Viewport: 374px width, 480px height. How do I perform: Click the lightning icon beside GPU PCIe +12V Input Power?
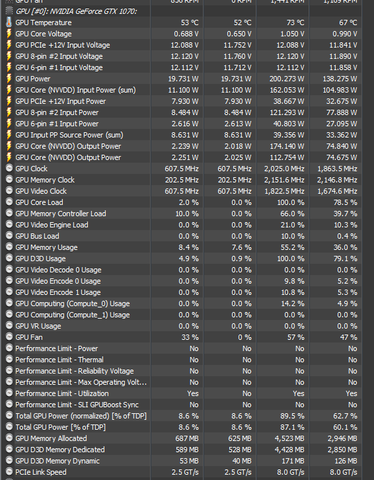pyautogui.click(x=9, y=101)
